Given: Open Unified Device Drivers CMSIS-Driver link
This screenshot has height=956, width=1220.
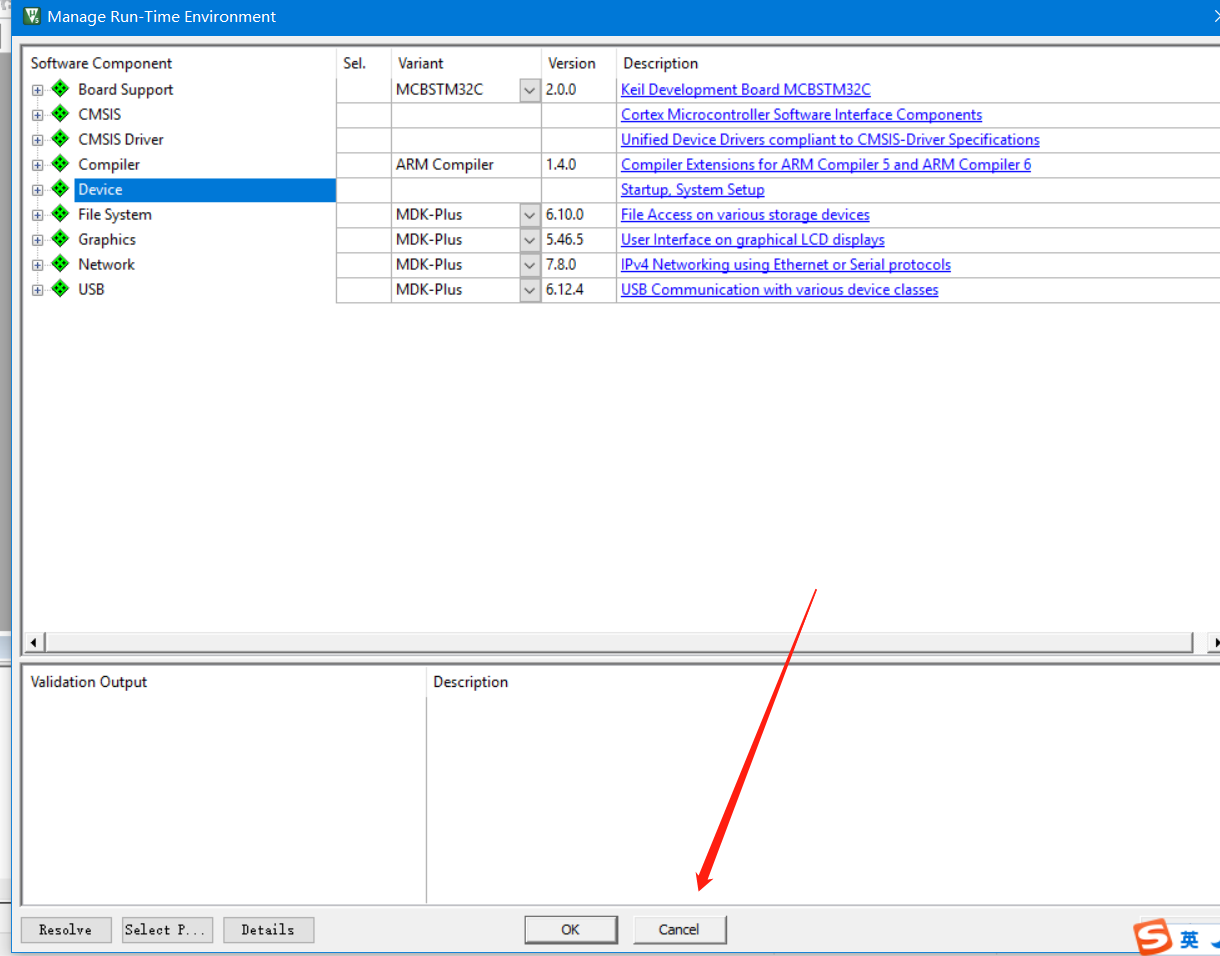Looking at the screenshot, I should (x=830, y=139).
